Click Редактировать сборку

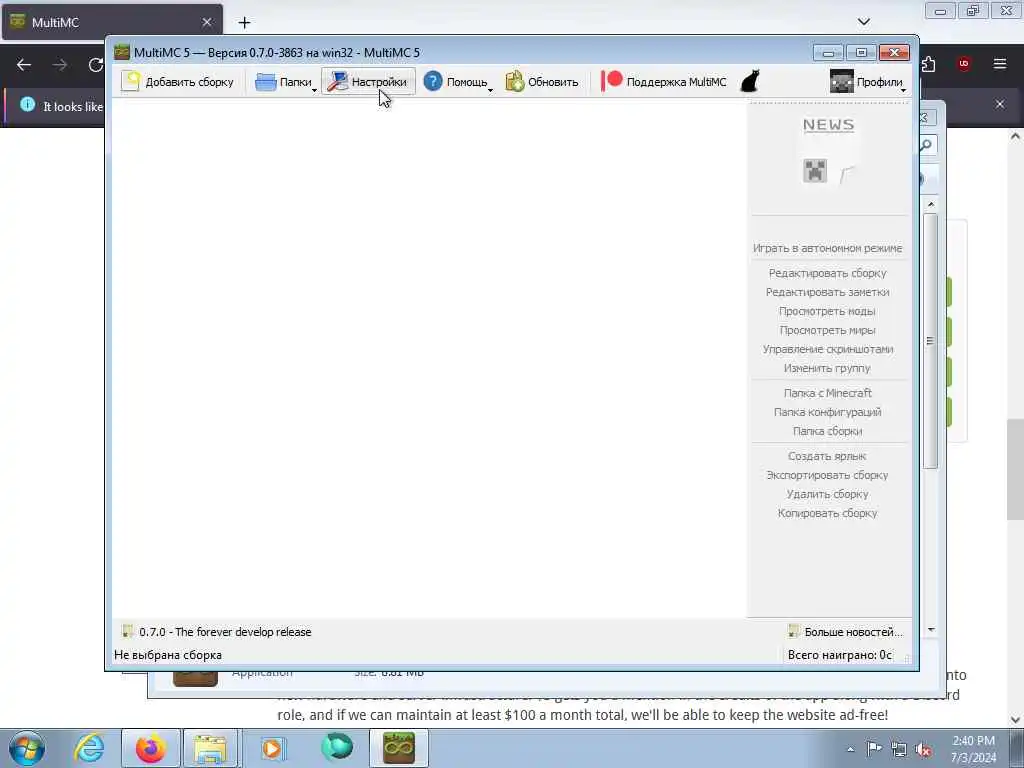point(827,273)
